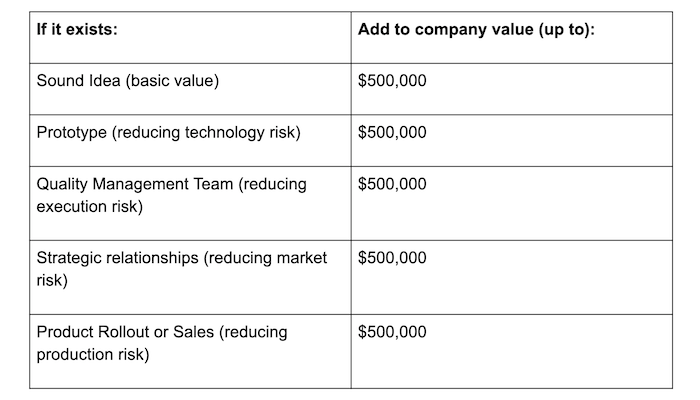This screenshot has width=700, height=400.
Task: Select $500,000 in Strategic relationships row
Action: click(392, 258)
